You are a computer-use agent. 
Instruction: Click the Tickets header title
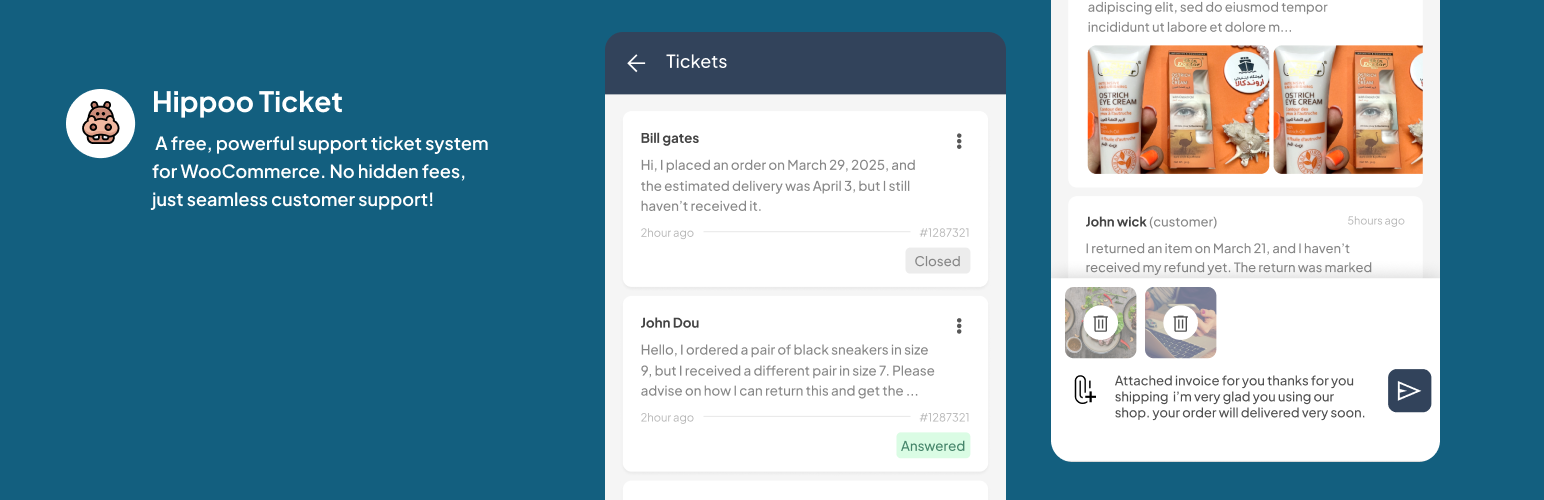(x=696, y=62)
